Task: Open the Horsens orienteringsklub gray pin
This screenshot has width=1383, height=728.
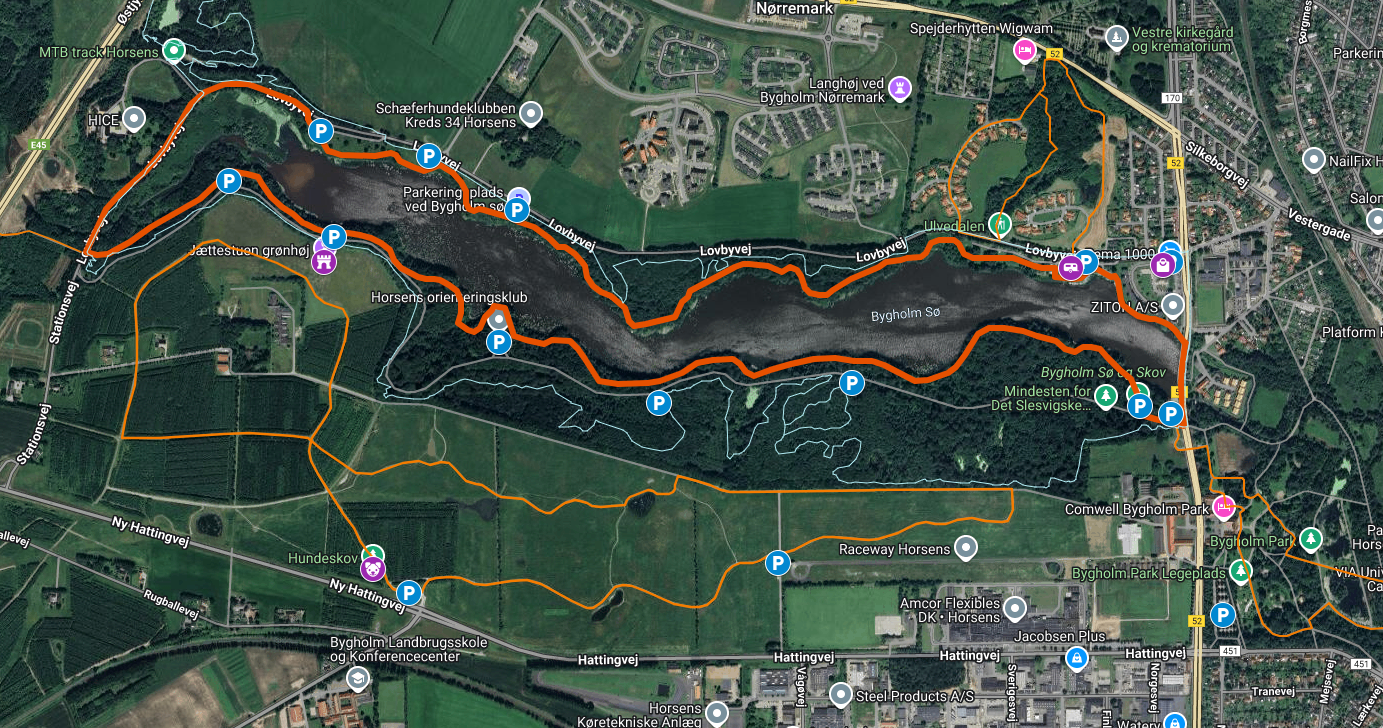Action: (498, 319)
